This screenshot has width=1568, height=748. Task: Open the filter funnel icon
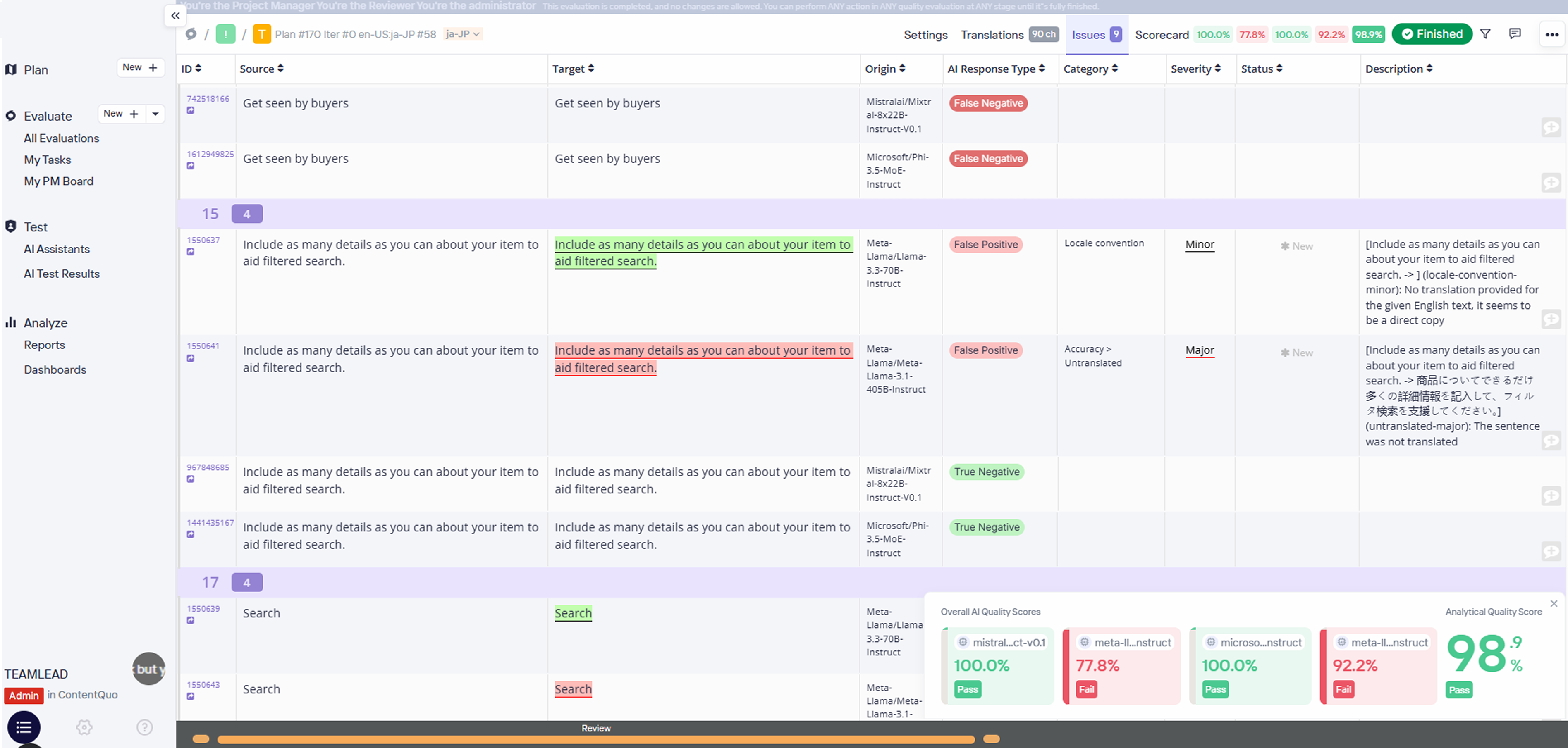pos(1485,34)
